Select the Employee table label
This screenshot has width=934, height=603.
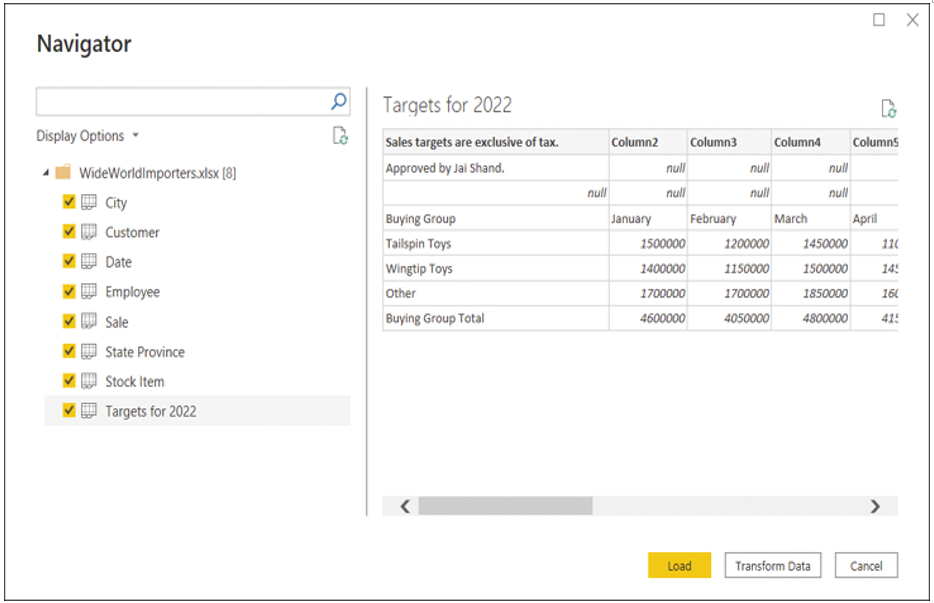[x=133, y=292]
